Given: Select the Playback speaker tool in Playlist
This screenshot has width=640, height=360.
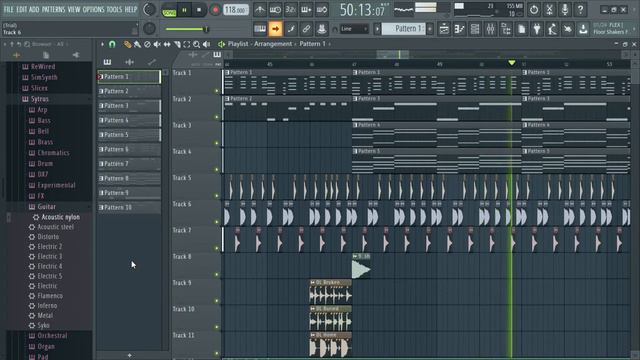Looking at the screenshot, I should coord(207,44).
